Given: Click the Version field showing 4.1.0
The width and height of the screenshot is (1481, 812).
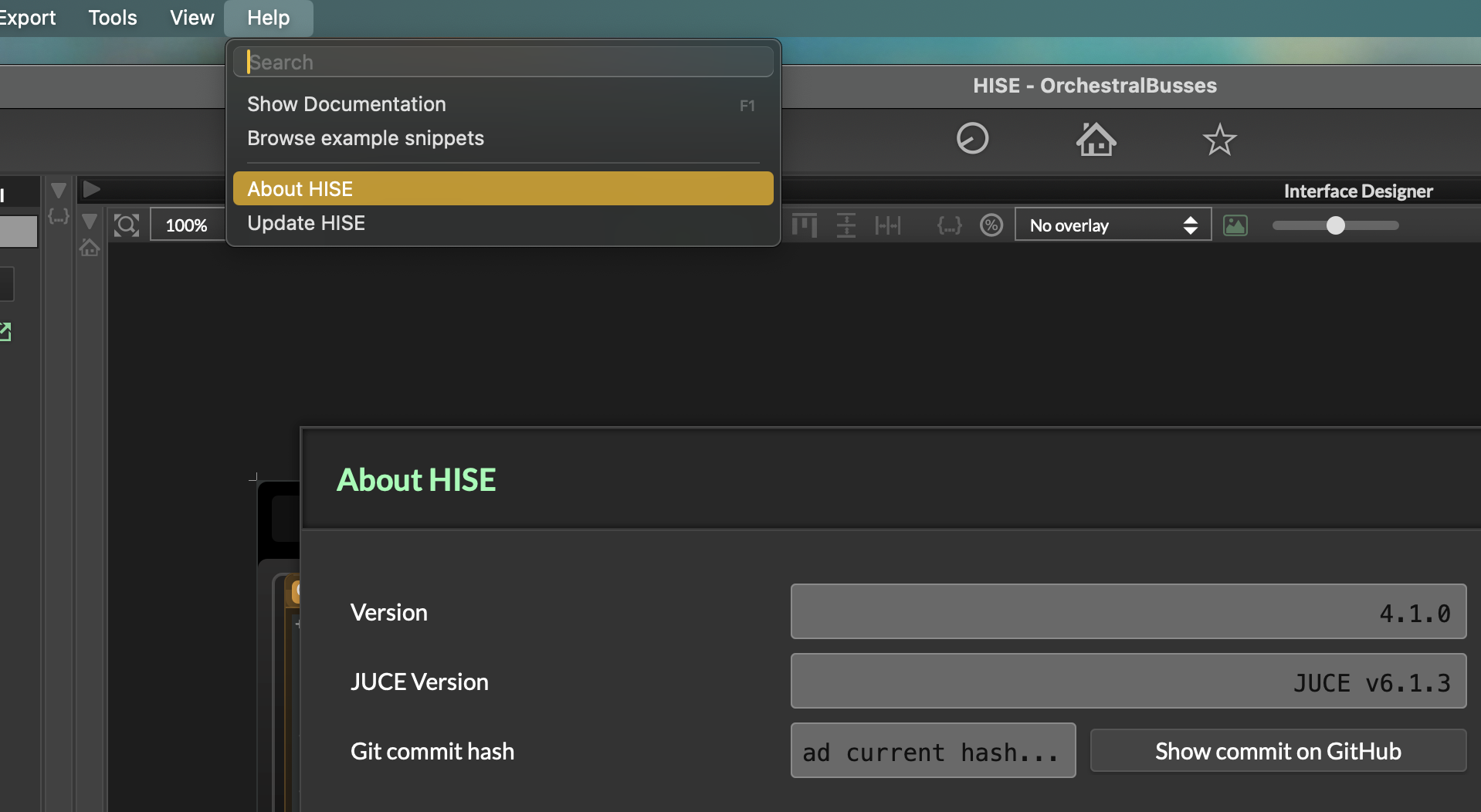Looking at the screenshot, I should [x=1128, y=611].
